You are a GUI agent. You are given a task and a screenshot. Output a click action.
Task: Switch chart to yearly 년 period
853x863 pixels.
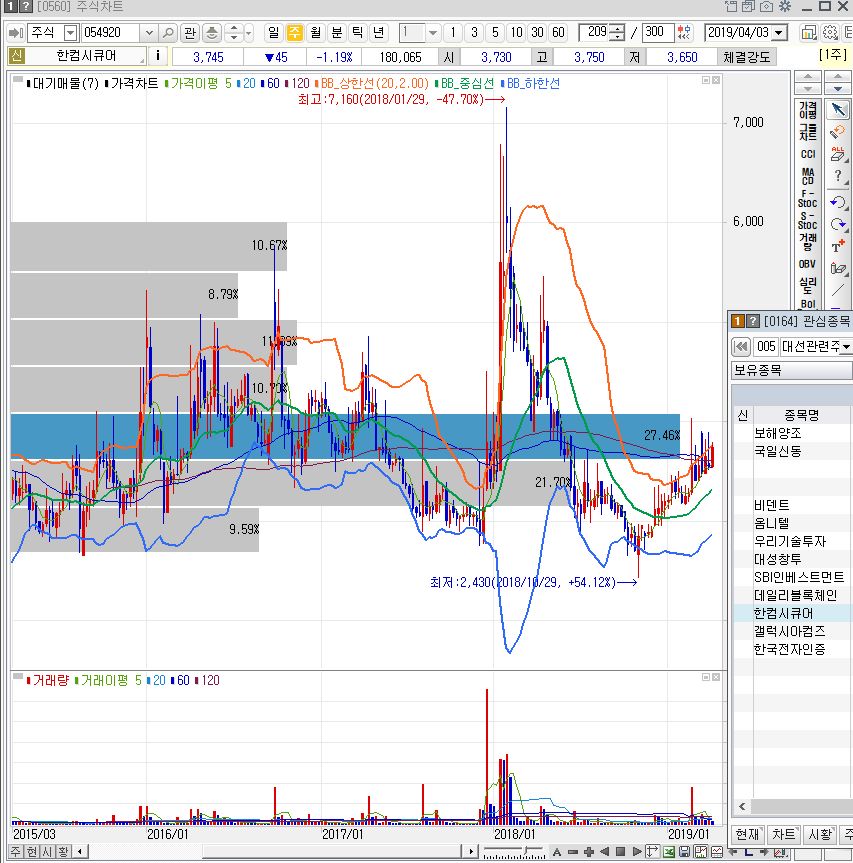tap(379, 33)
